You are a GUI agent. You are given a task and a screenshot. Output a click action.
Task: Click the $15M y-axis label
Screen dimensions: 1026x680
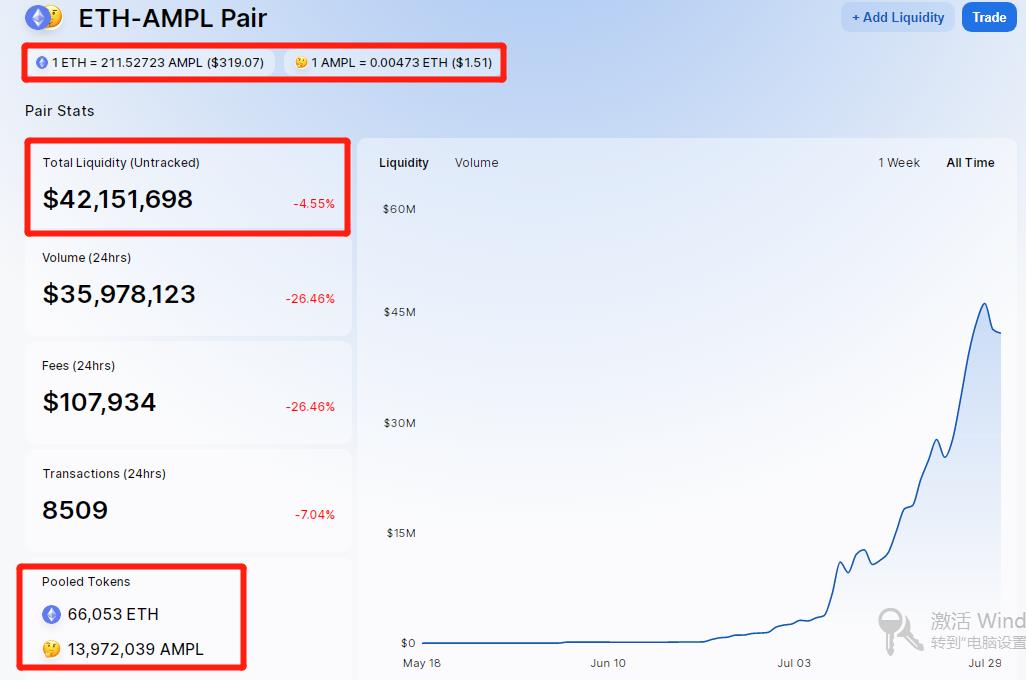point(401,533)
